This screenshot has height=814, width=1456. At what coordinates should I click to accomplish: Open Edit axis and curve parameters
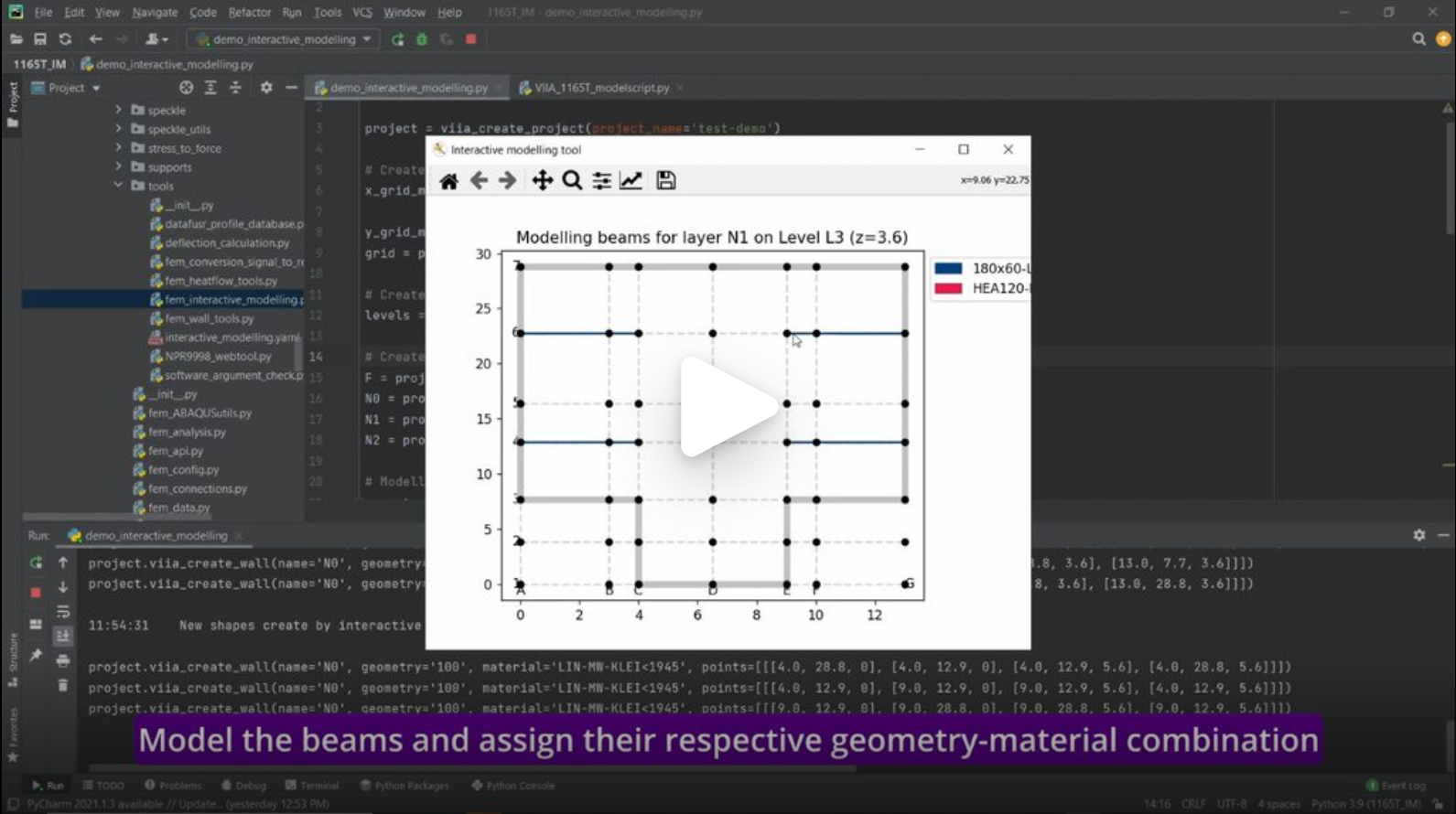[x=631, y=181]
